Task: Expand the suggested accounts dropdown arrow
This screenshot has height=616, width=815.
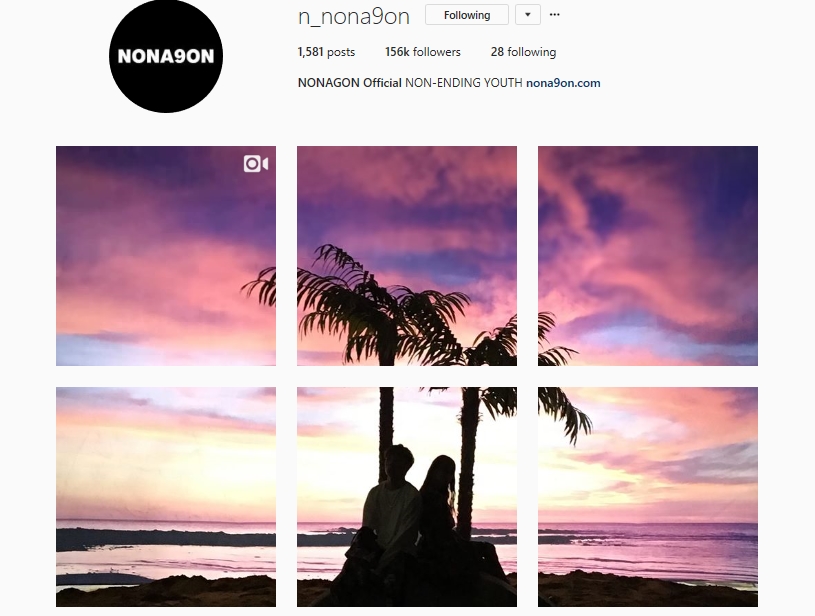Action: pos(528,15)
